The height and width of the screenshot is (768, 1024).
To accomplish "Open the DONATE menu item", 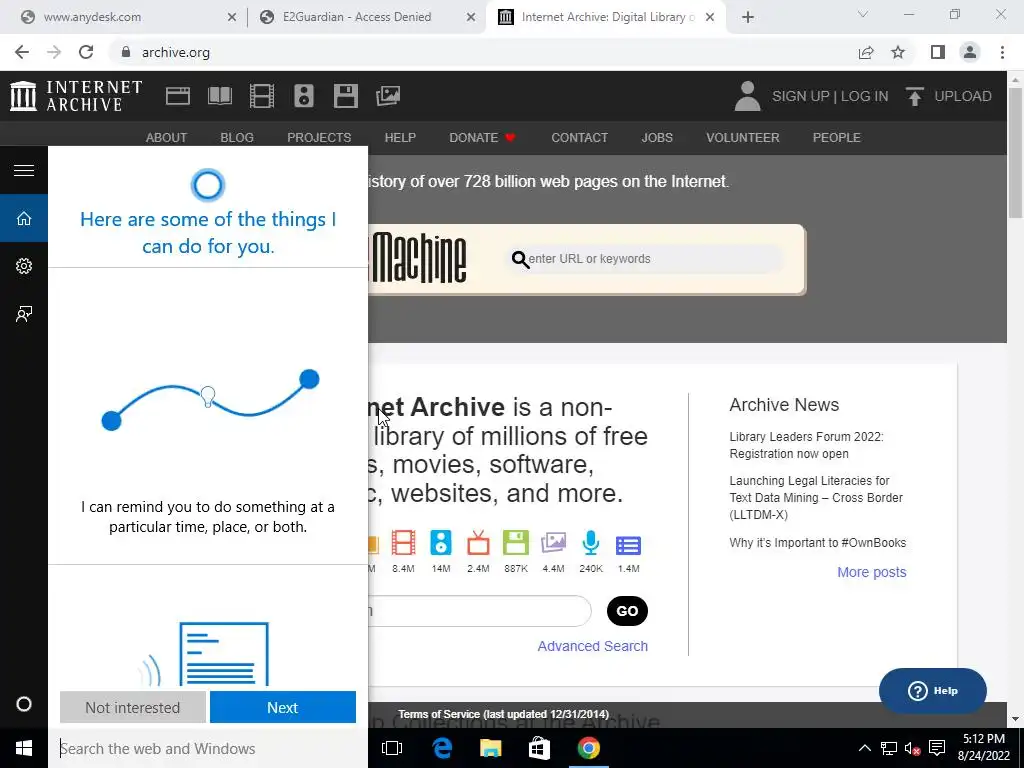I will (x=482, y=138).
